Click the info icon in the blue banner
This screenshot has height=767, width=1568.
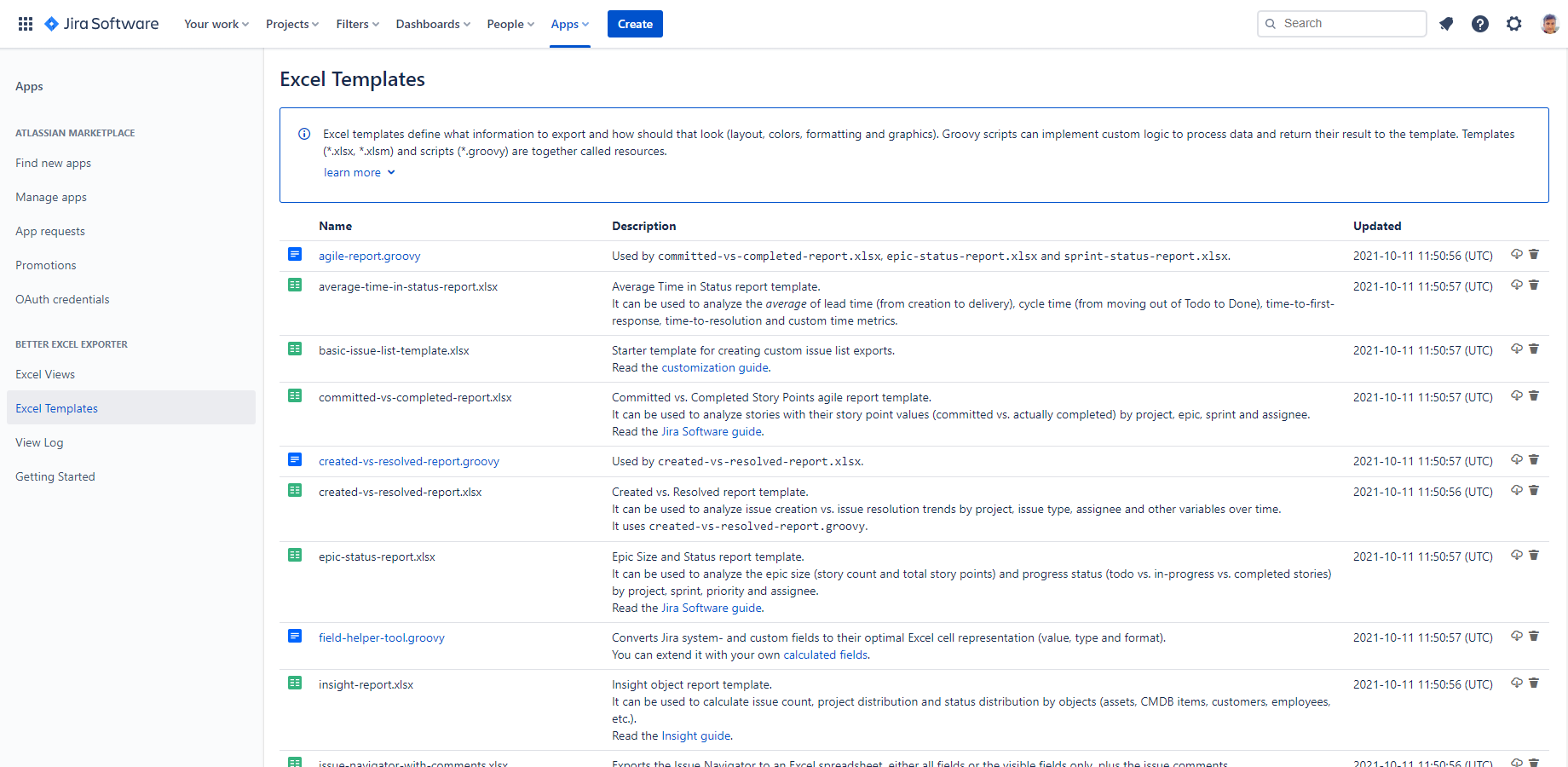[x=304, y=134]
